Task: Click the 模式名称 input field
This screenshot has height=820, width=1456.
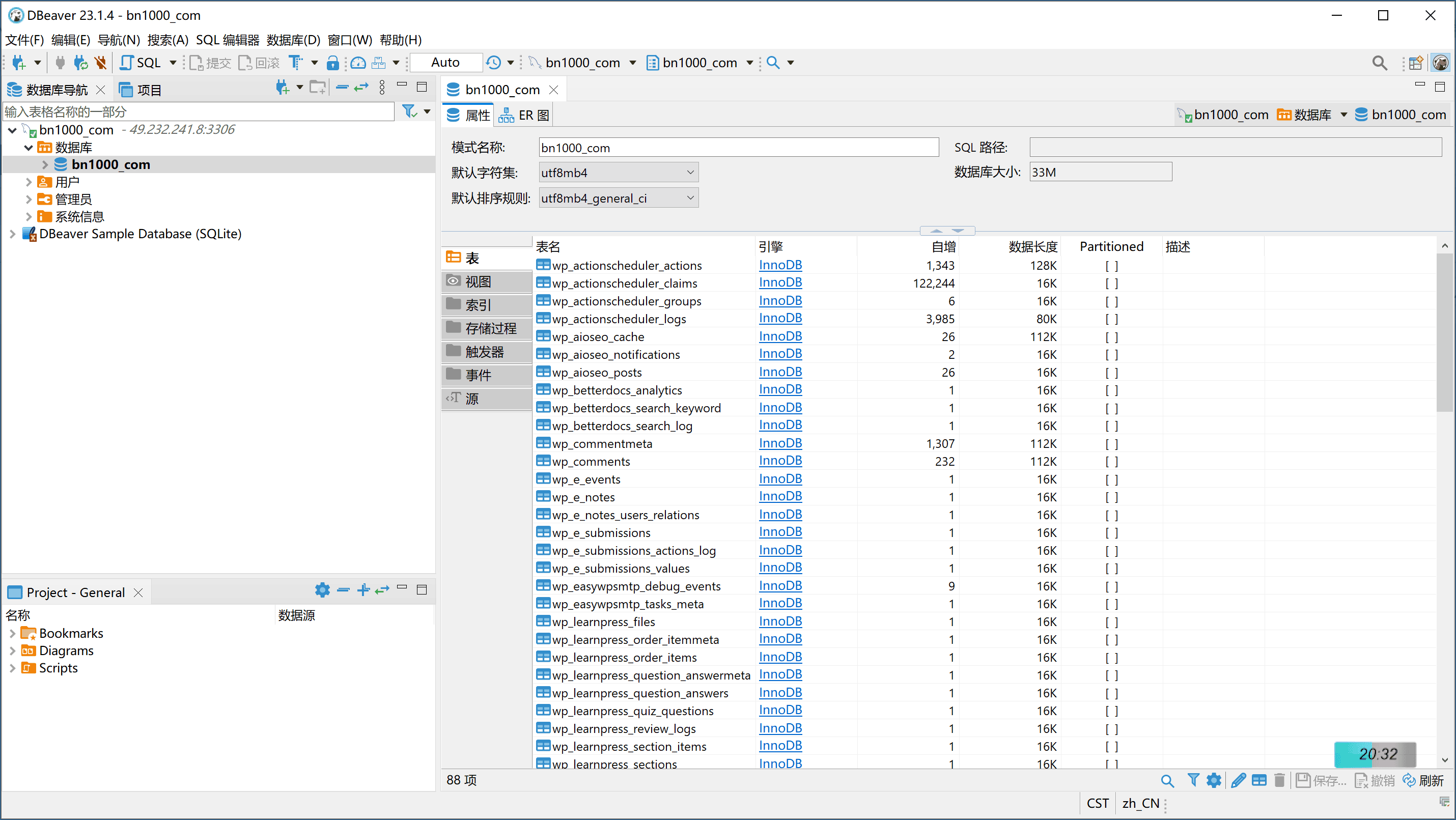Action: 738,148
